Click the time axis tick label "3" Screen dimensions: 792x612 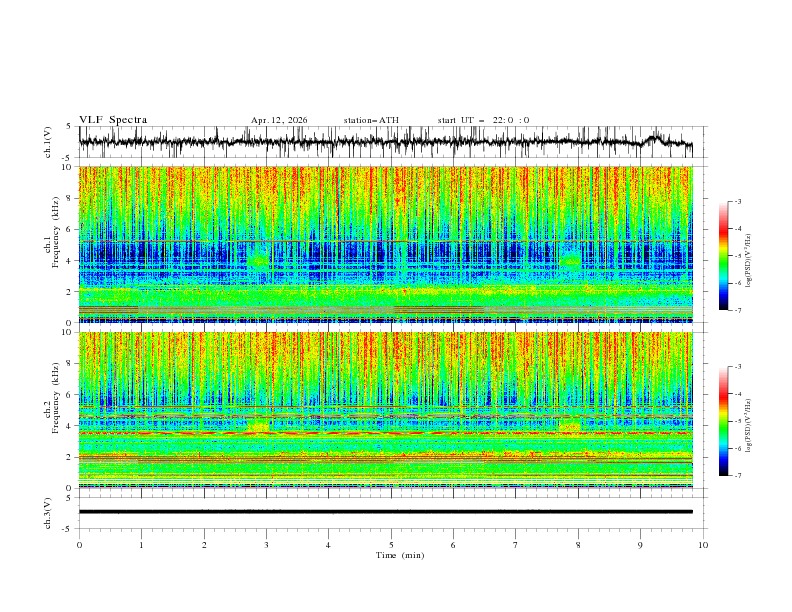pyautogui.click(x=266, y=545)
